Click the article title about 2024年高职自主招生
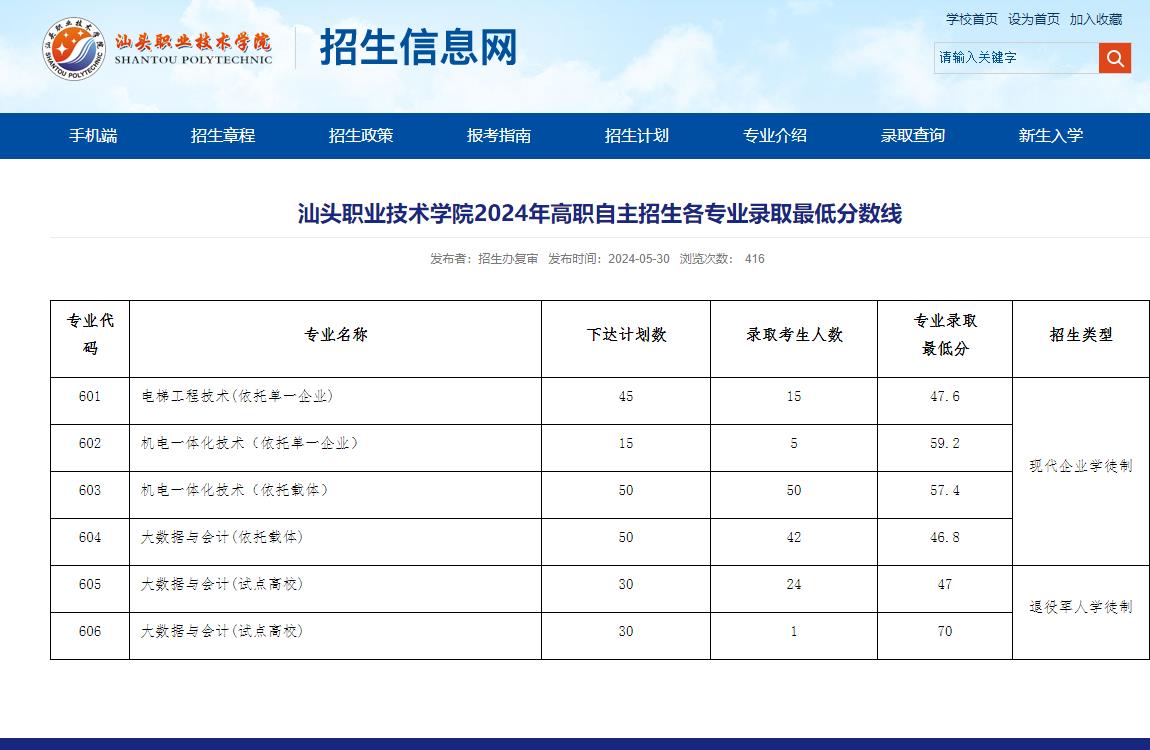Image resolution: width=1150 pixels, height=750 pixels. point(600,213)
